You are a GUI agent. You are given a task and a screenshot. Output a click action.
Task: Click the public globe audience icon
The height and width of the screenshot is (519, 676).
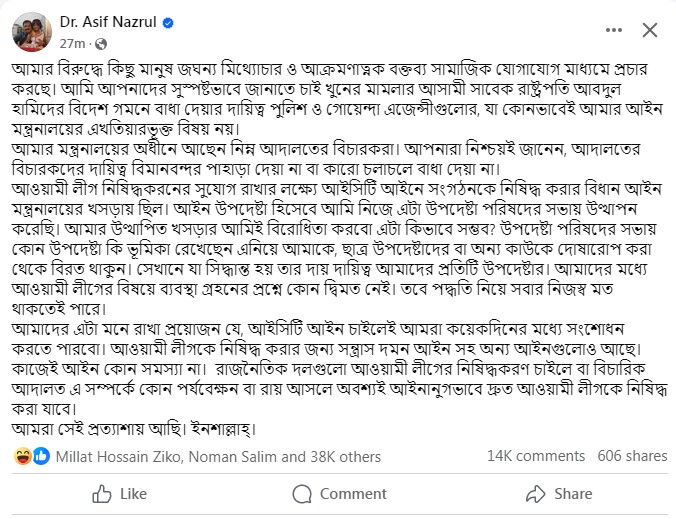point(101,44)
